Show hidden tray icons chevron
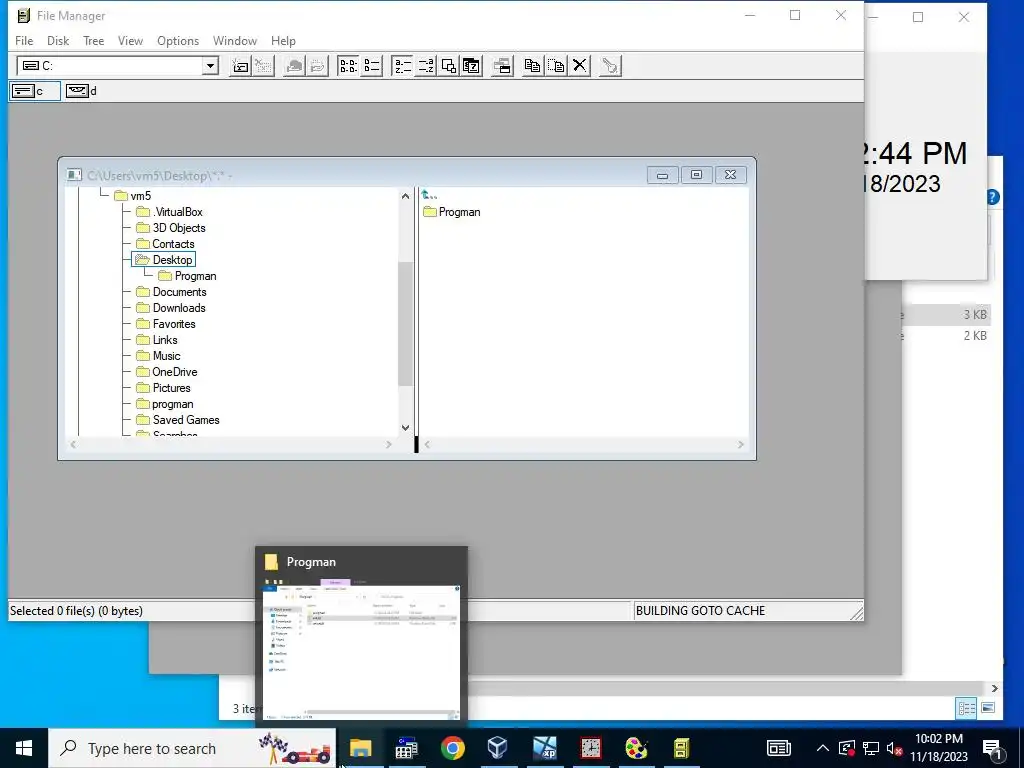The image size is (1024, 768). tap(823, 748)
